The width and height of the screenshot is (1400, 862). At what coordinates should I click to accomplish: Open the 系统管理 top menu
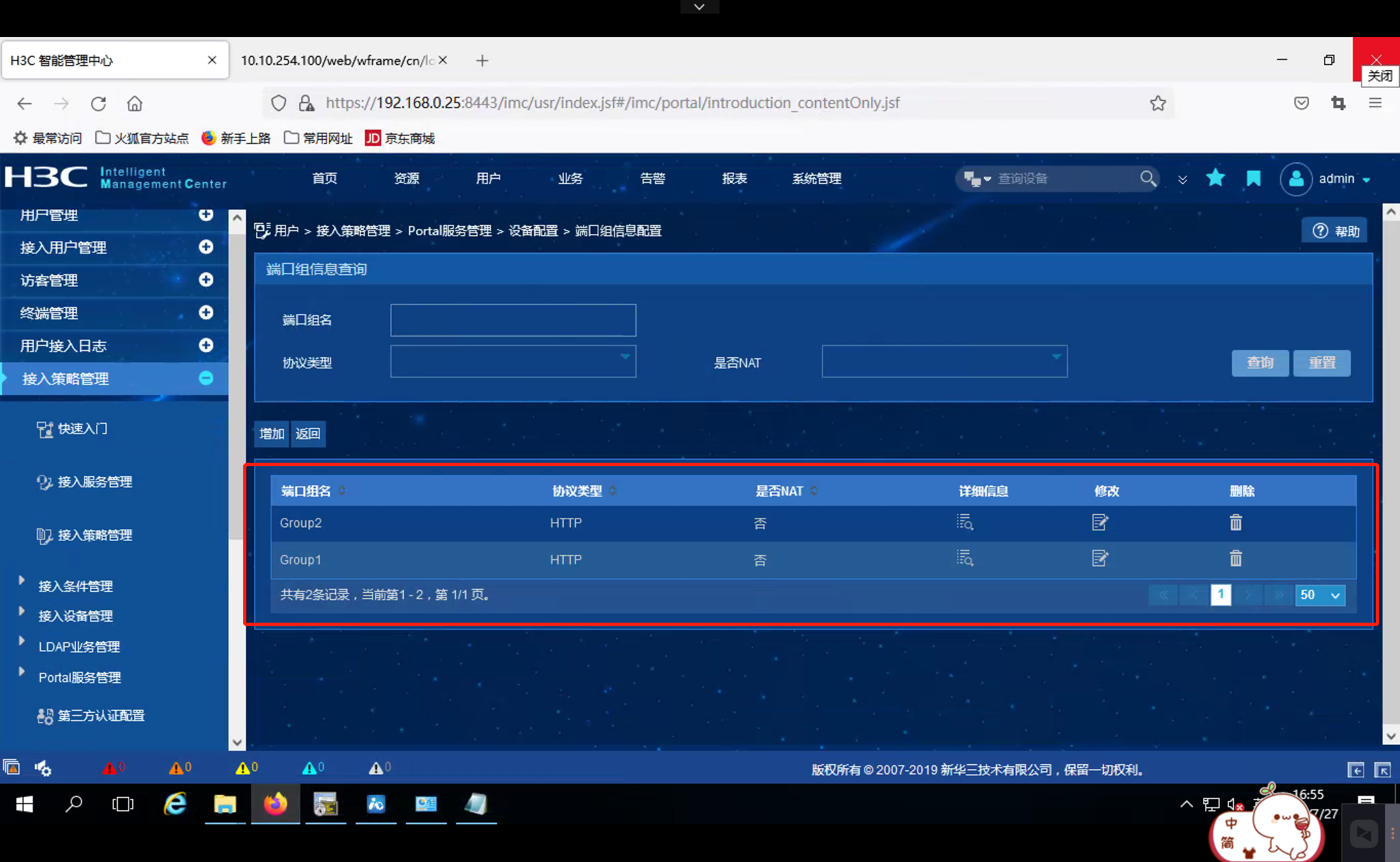coord(816,178)
